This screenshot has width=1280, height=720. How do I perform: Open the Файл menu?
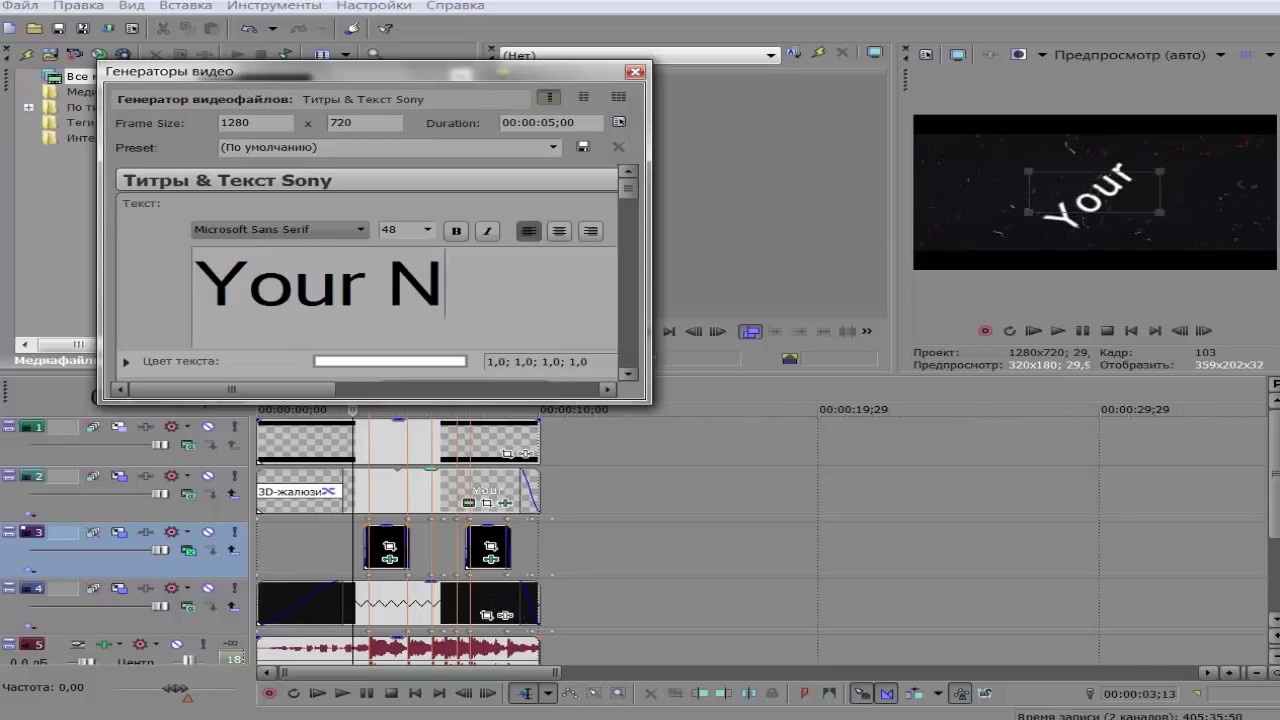[x=20, y=6]
